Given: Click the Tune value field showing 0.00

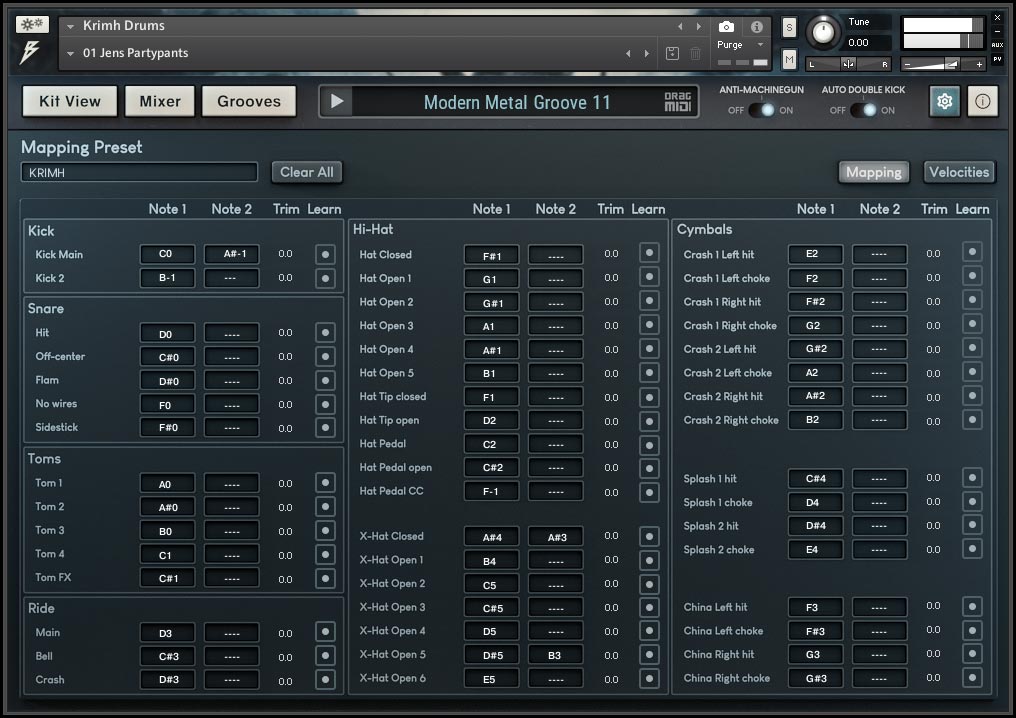Looking at the screenshot, I should click(867, 43).
